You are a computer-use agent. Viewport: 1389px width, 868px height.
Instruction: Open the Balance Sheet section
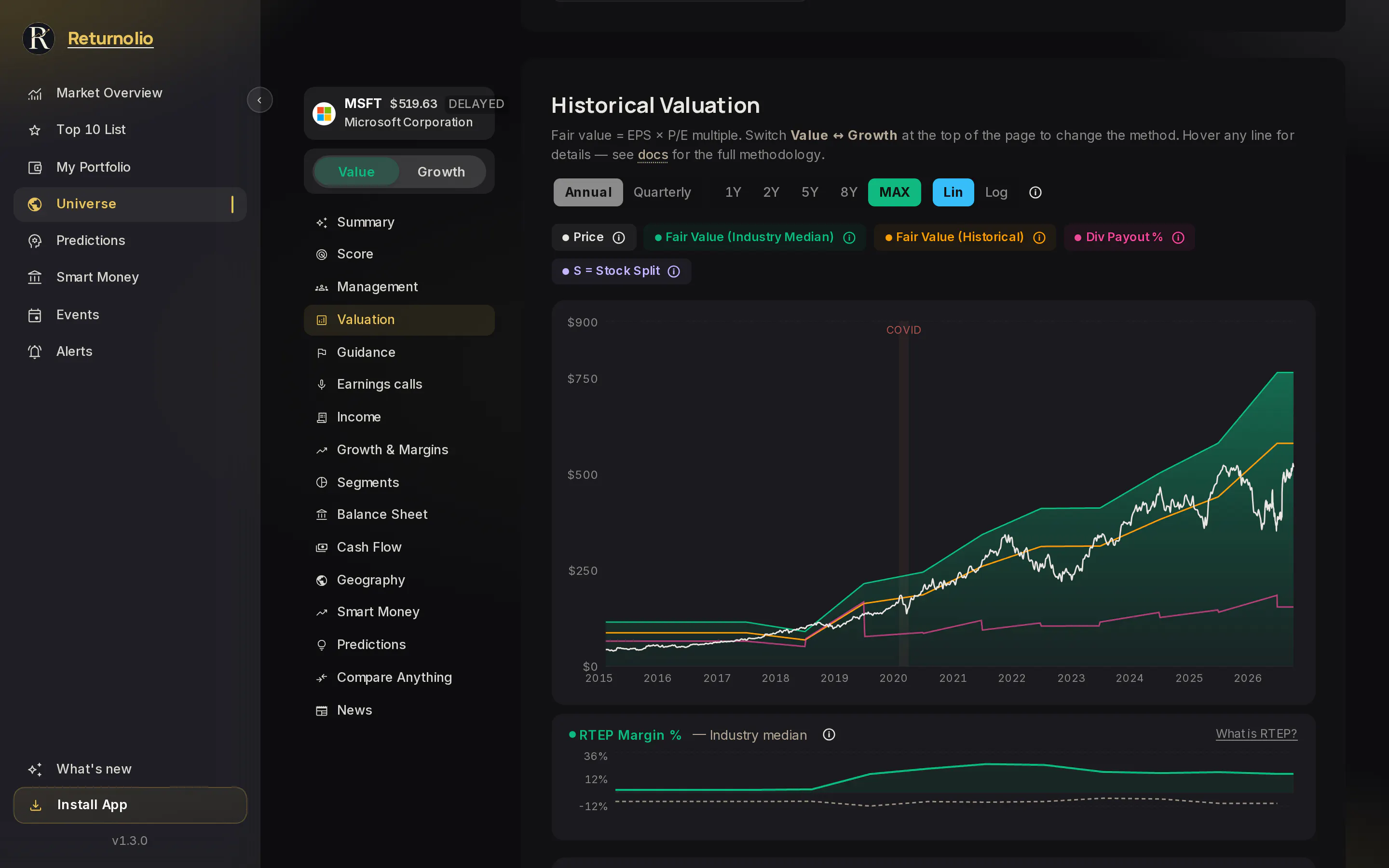pyautogui.click(x=399, y=515)
